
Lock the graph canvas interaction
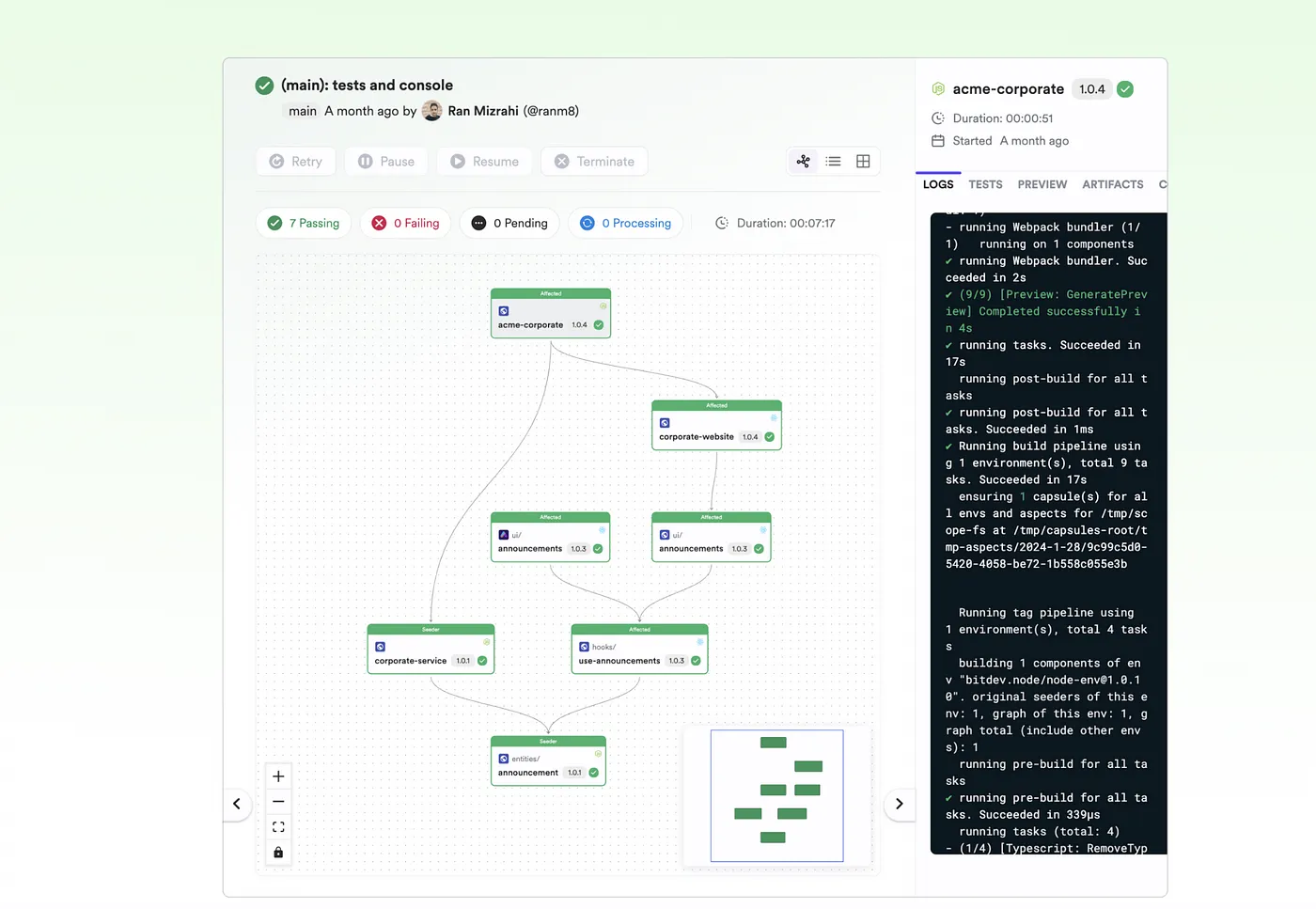click(278, 853)
